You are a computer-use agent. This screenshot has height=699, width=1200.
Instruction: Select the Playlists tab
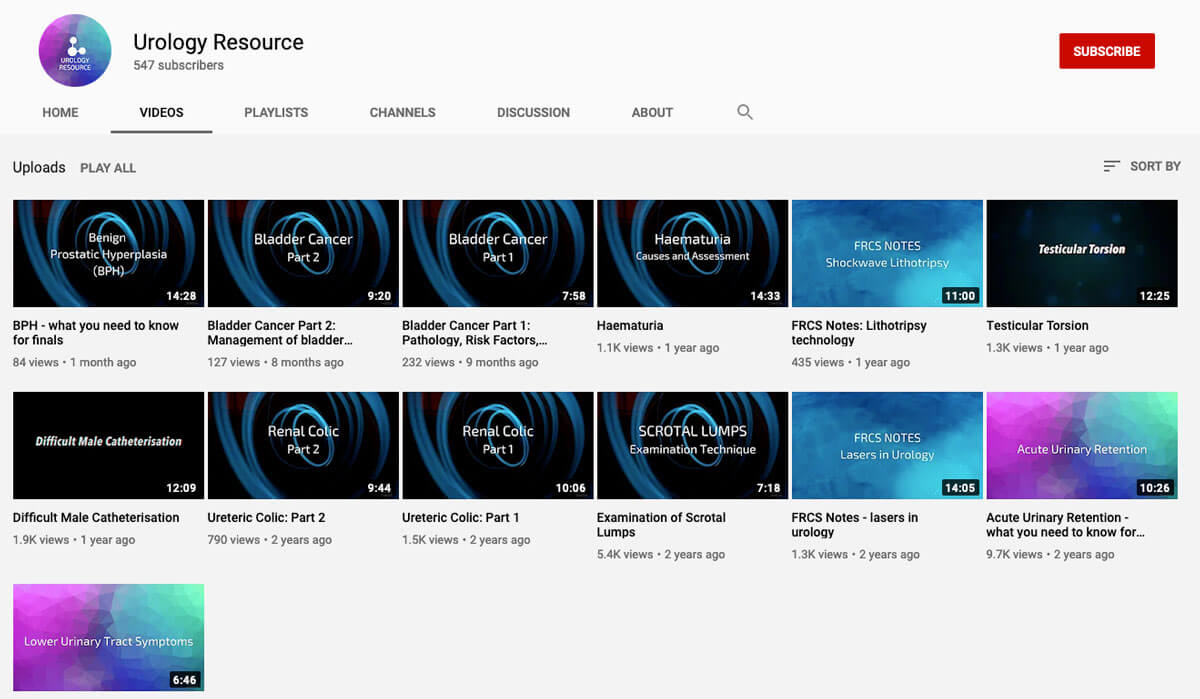point(276,112)
